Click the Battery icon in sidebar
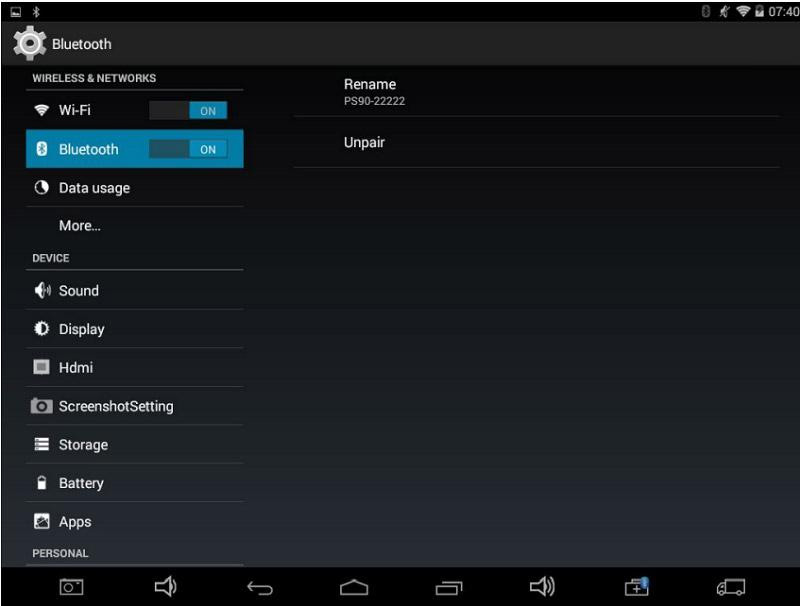This screenshot has height=606, width=800. 42,483
